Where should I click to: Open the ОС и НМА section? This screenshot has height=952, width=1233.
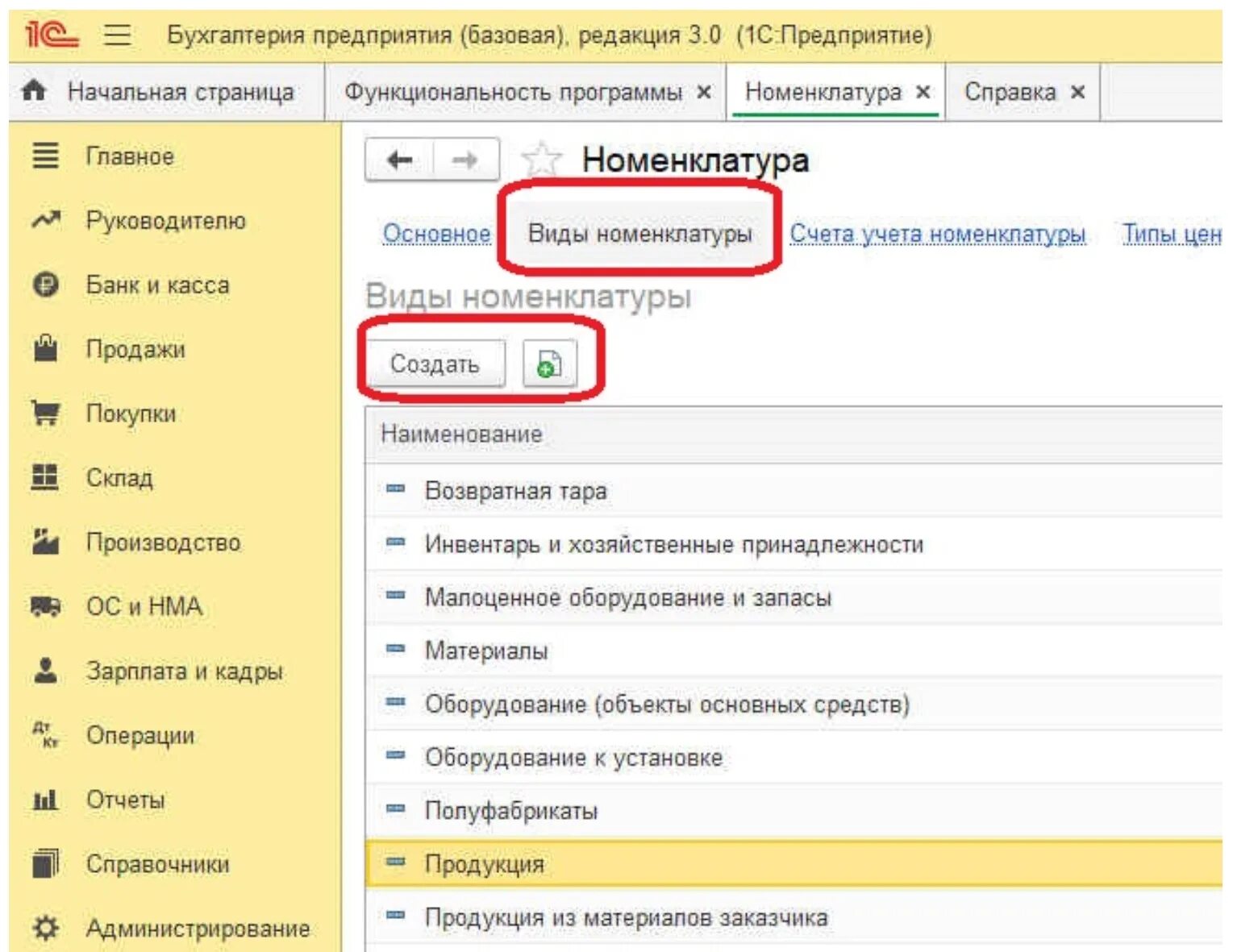coord(144,606)
